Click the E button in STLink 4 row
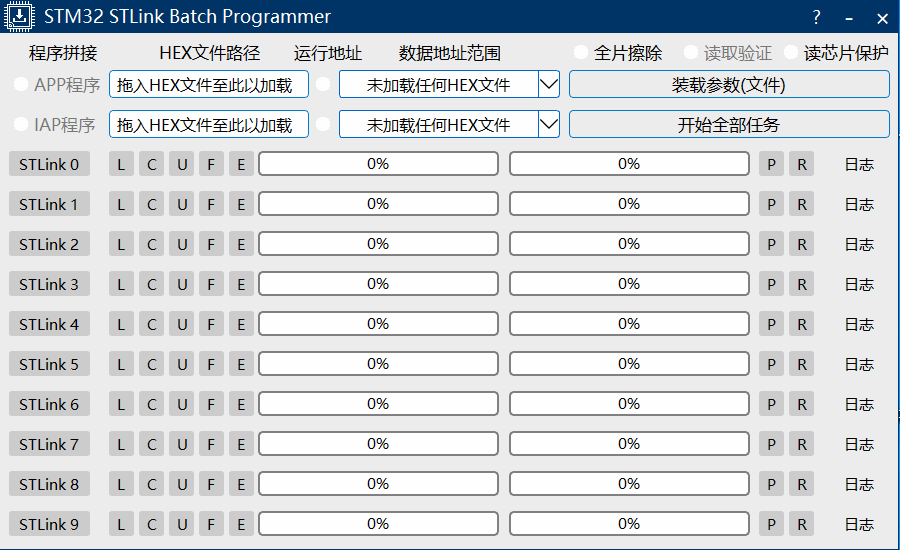The image size is (900, 550). pos(241,324)
